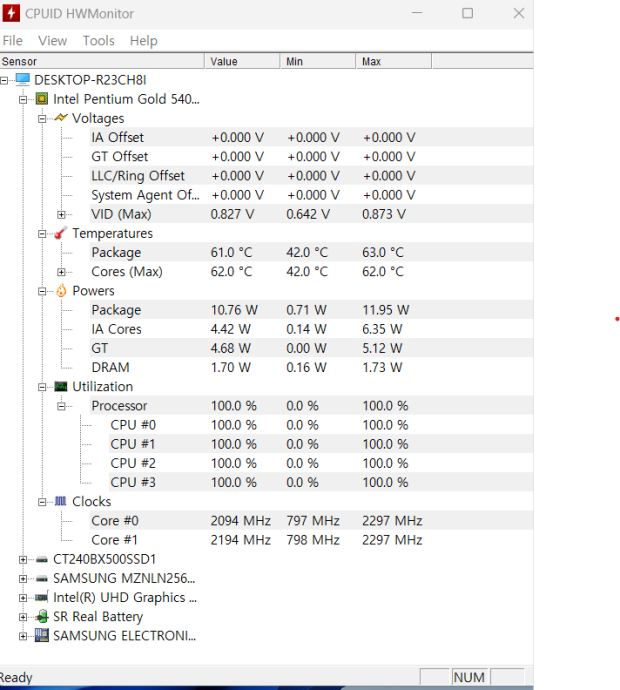Click the CPUID HWMonitor red lightning app icon
Screen dimensions: 620x690
tap(11, 13)
